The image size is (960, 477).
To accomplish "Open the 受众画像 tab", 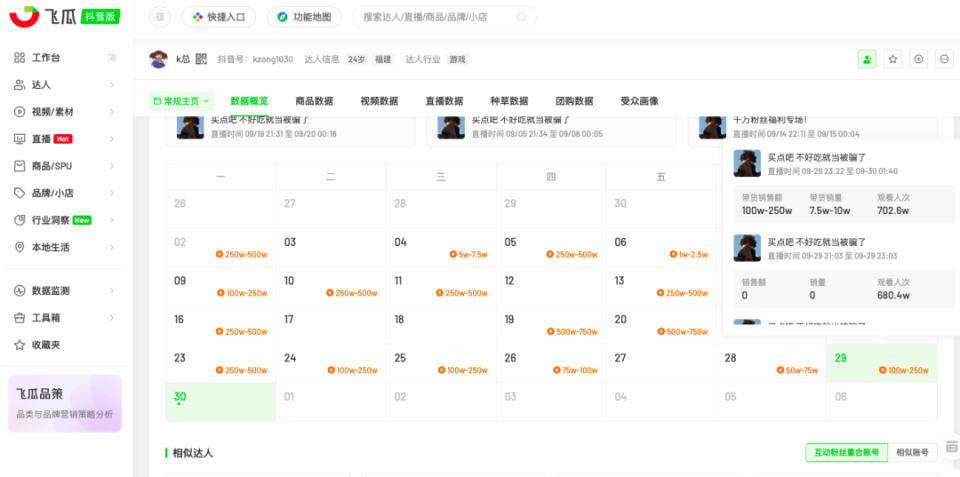I will (x=639, y=101).
